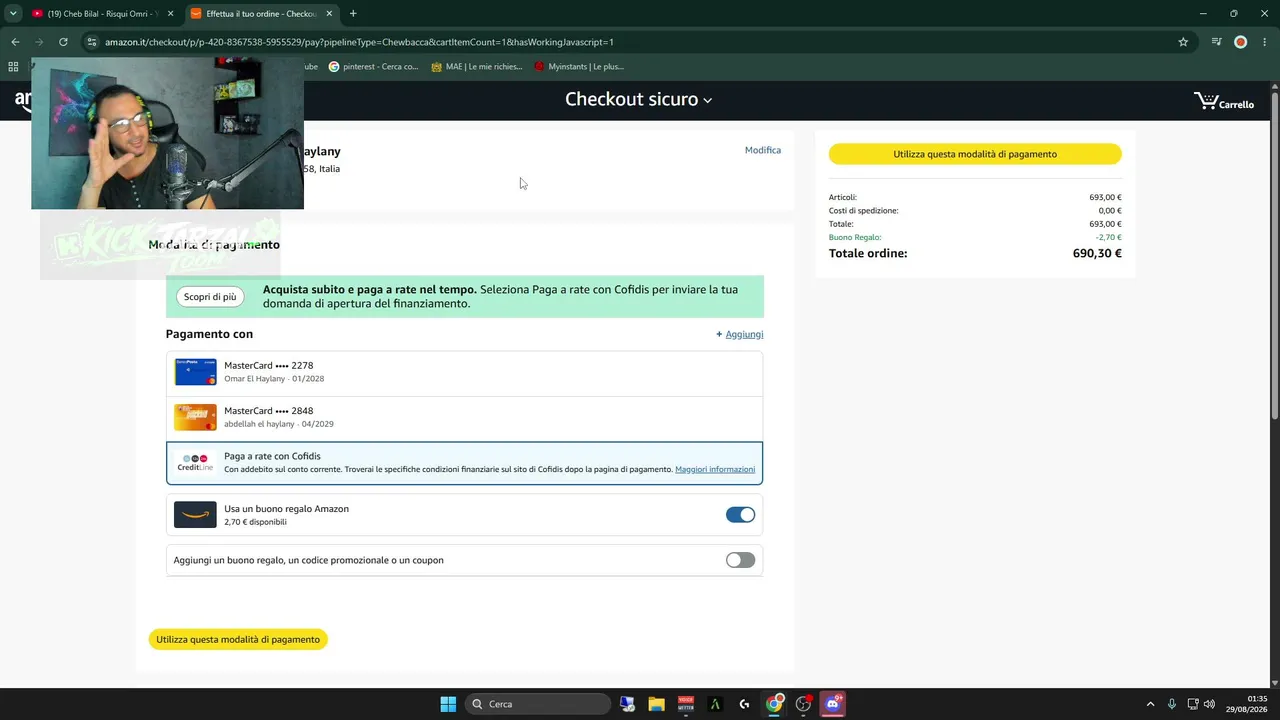Open the Carrello shopping cart

tap(1223, 101)
